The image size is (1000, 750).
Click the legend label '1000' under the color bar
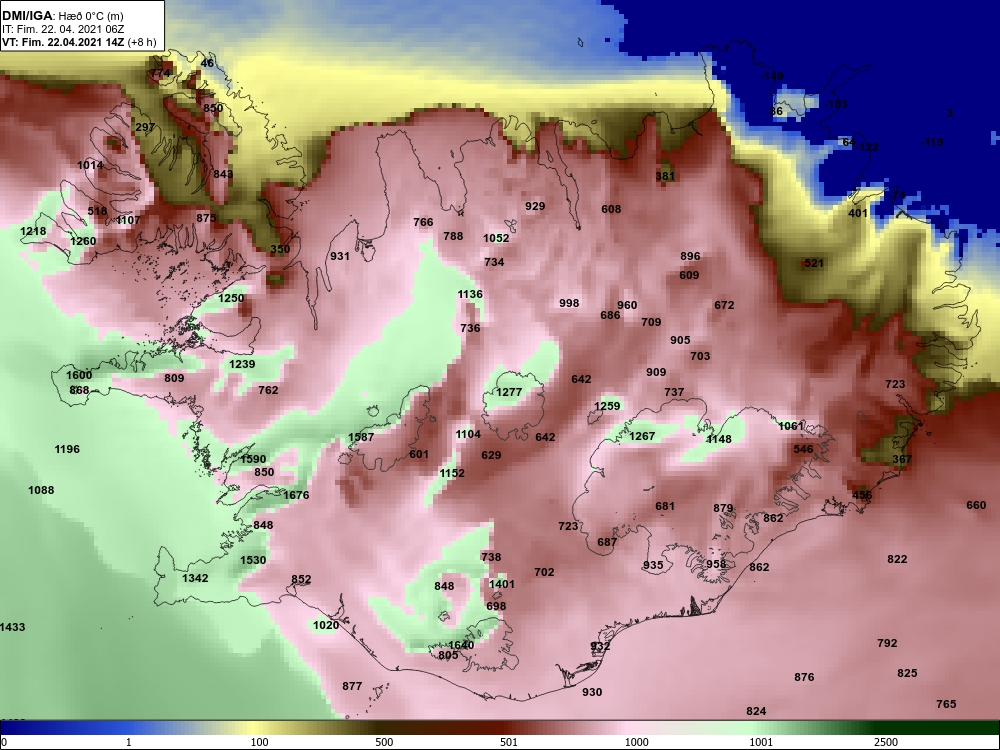tap(636, 742)
